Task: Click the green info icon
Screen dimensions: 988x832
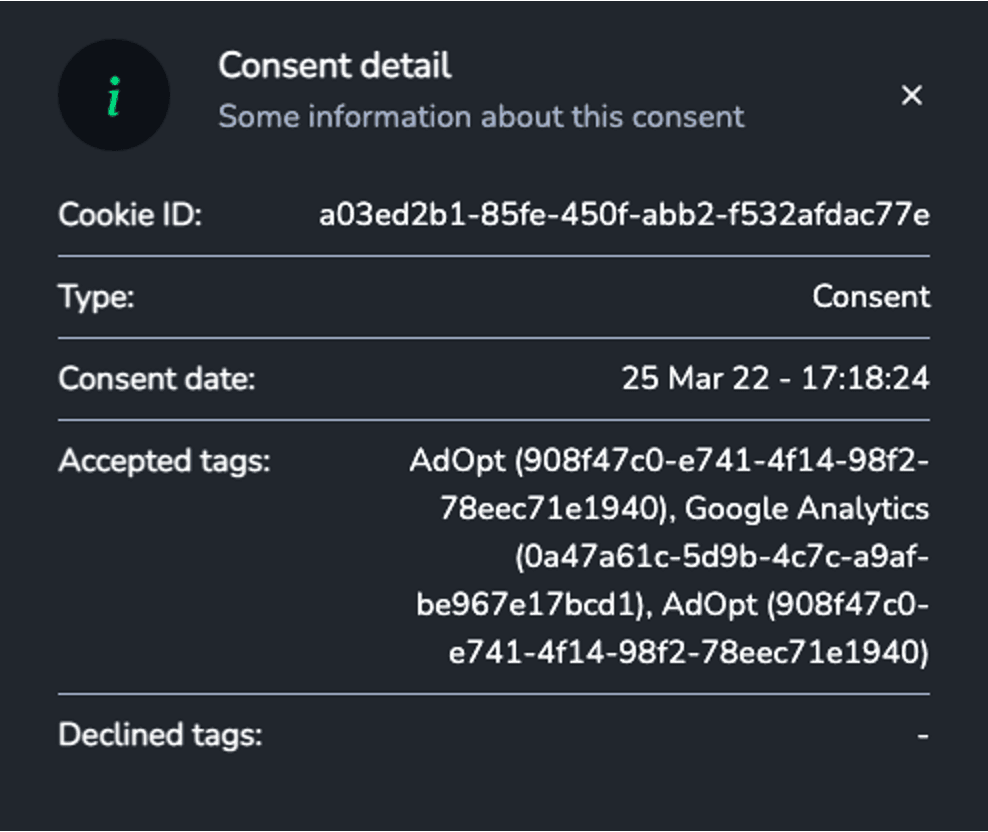Action: (114, 95)
